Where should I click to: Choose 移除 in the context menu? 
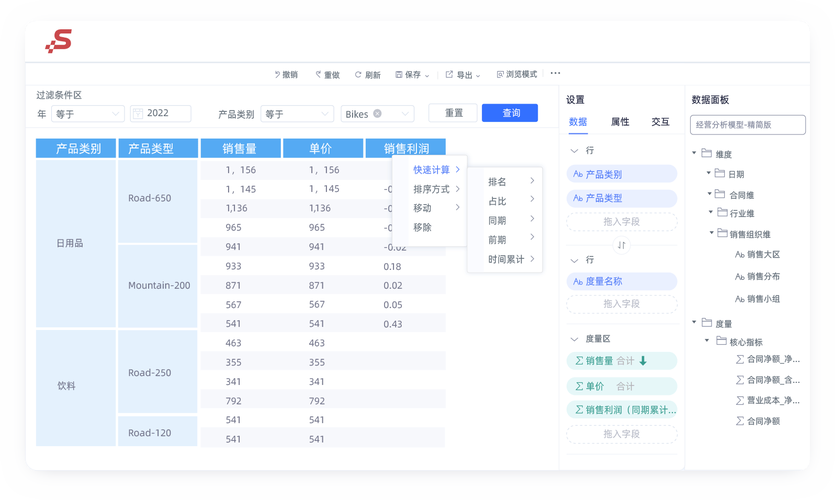click(x=422, y=227)
